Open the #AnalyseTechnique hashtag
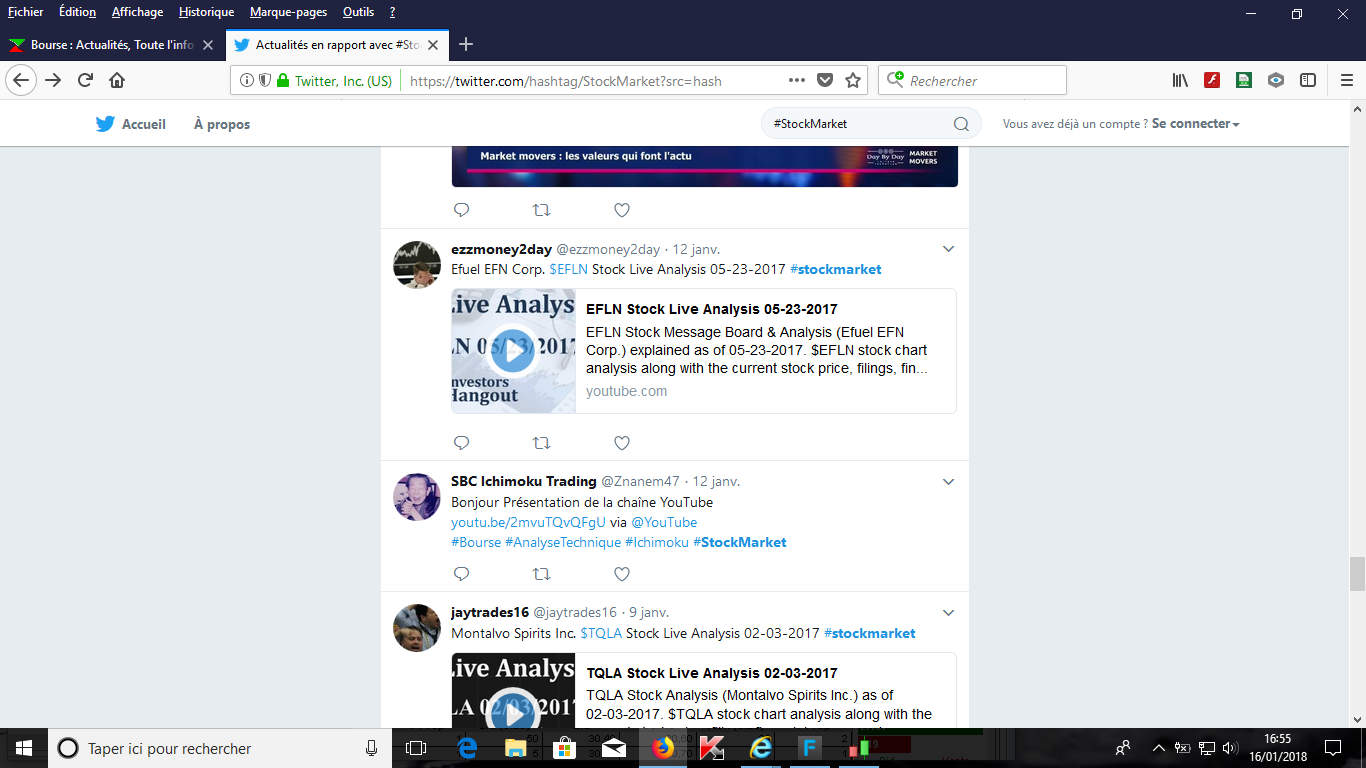Image resolution: width=1366 pixels, height=768 pixels. 563,542
